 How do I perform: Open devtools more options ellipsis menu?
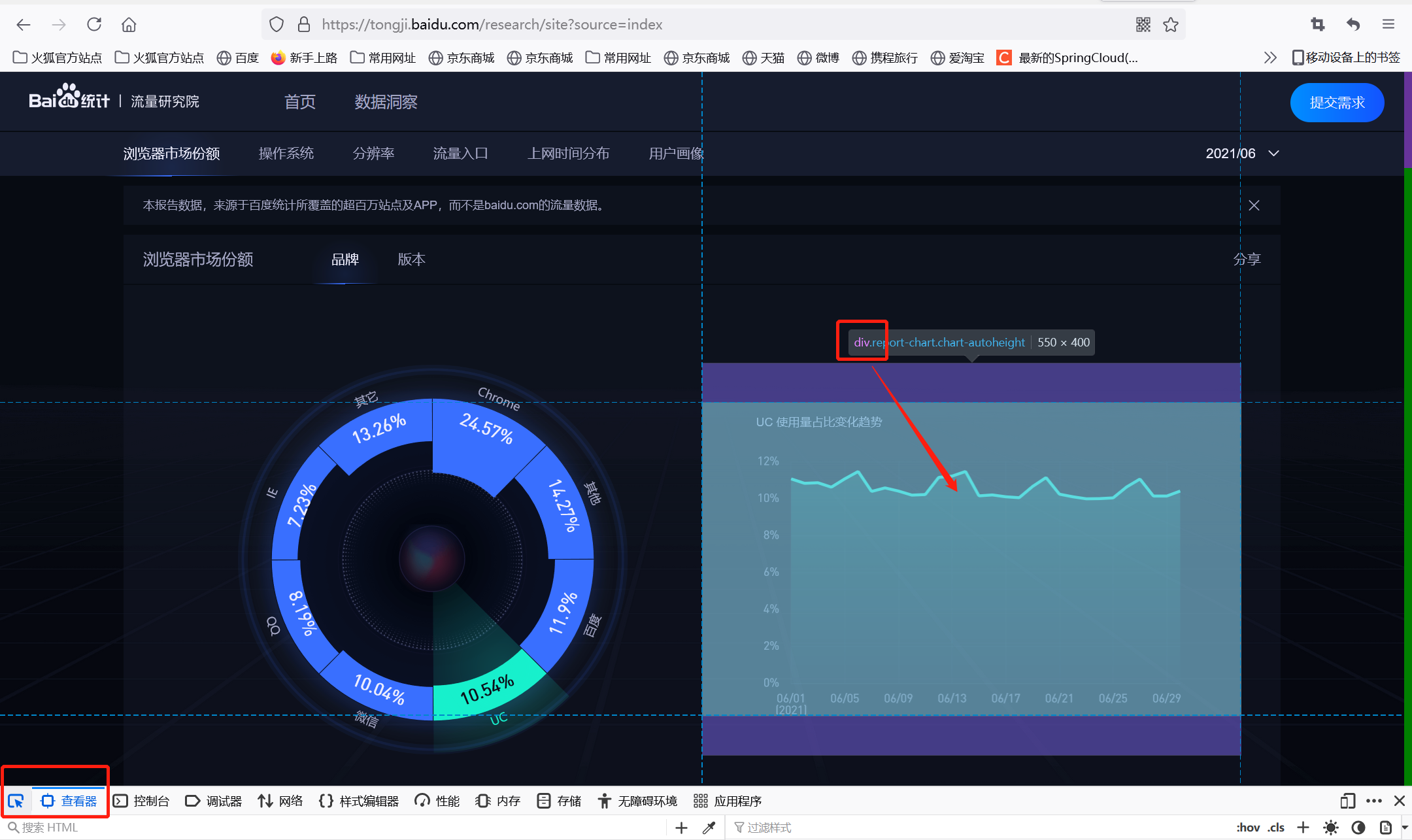click(x=1374, y=801)
